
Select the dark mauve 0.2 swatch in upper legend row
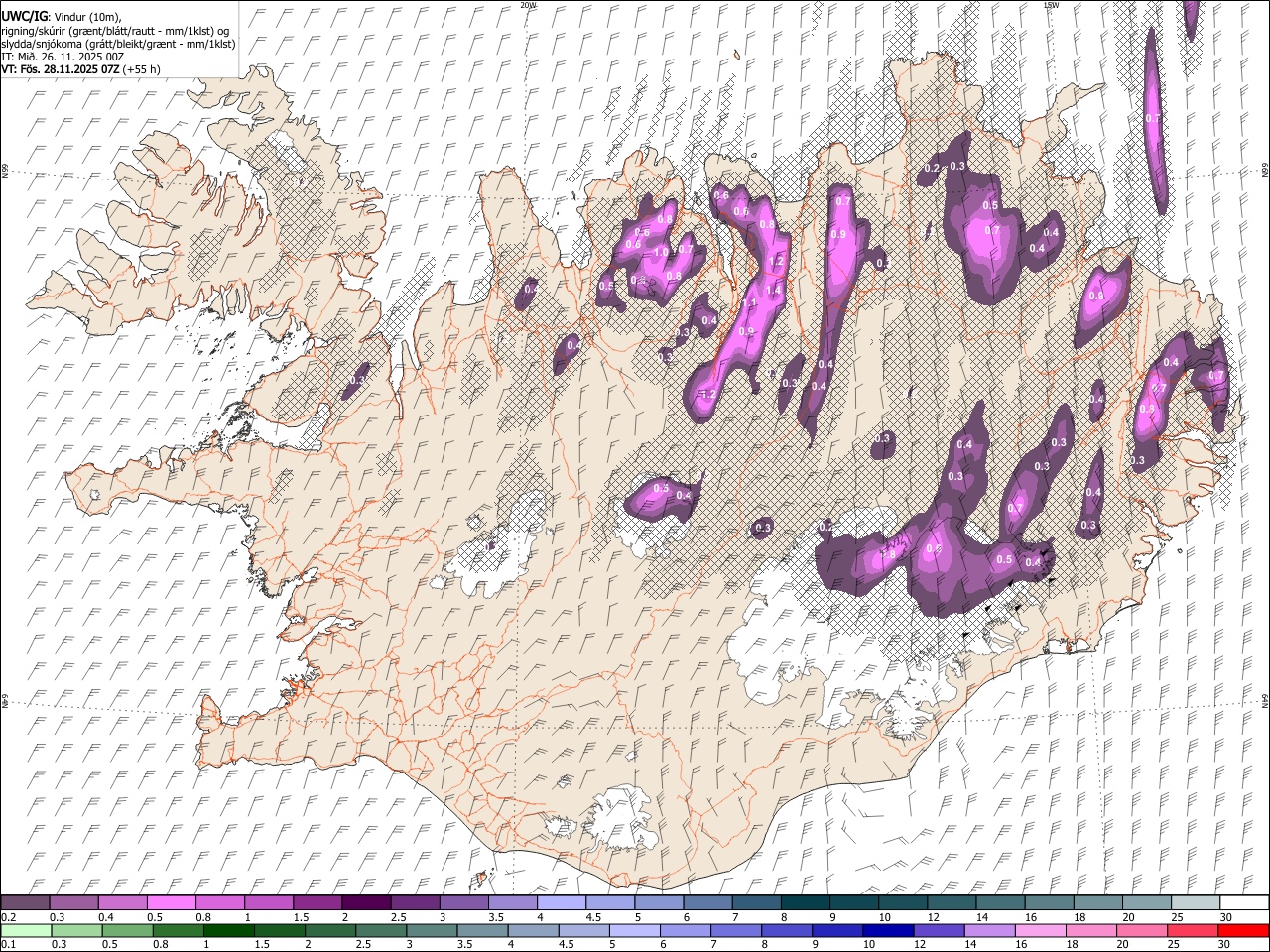(x=25, y=902)
